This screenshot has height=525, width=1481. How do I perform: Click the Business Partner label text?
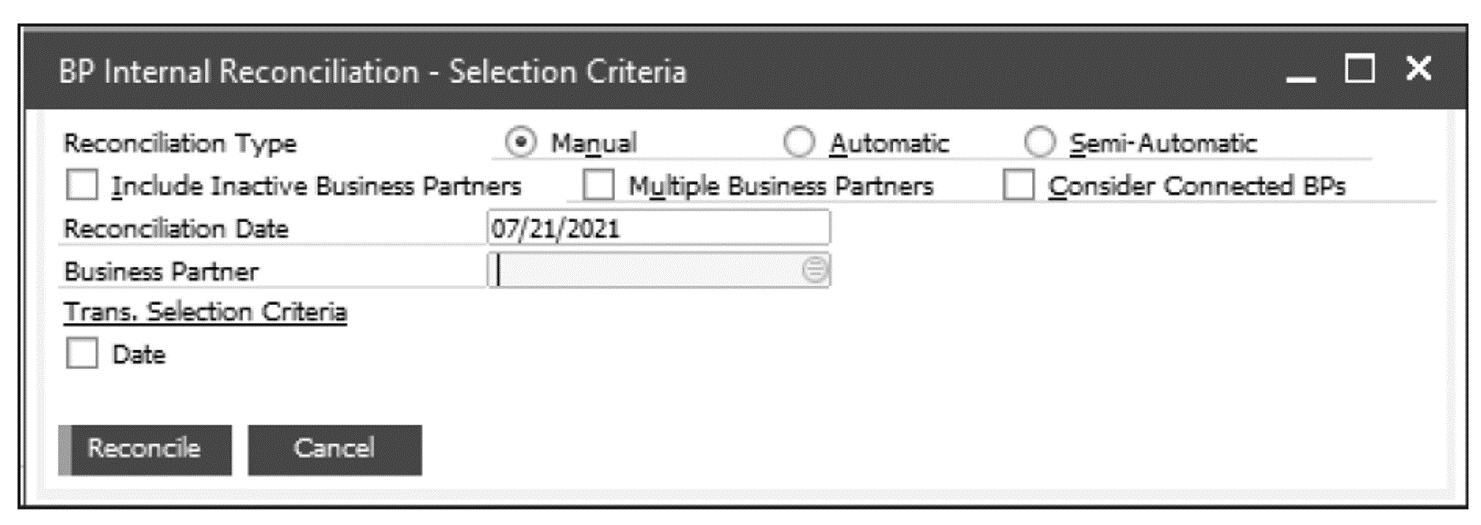pyautogui.click(x=161, y=271)
